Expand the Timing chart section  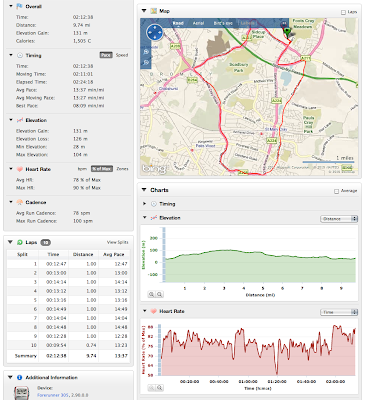(x=144, y=204)
